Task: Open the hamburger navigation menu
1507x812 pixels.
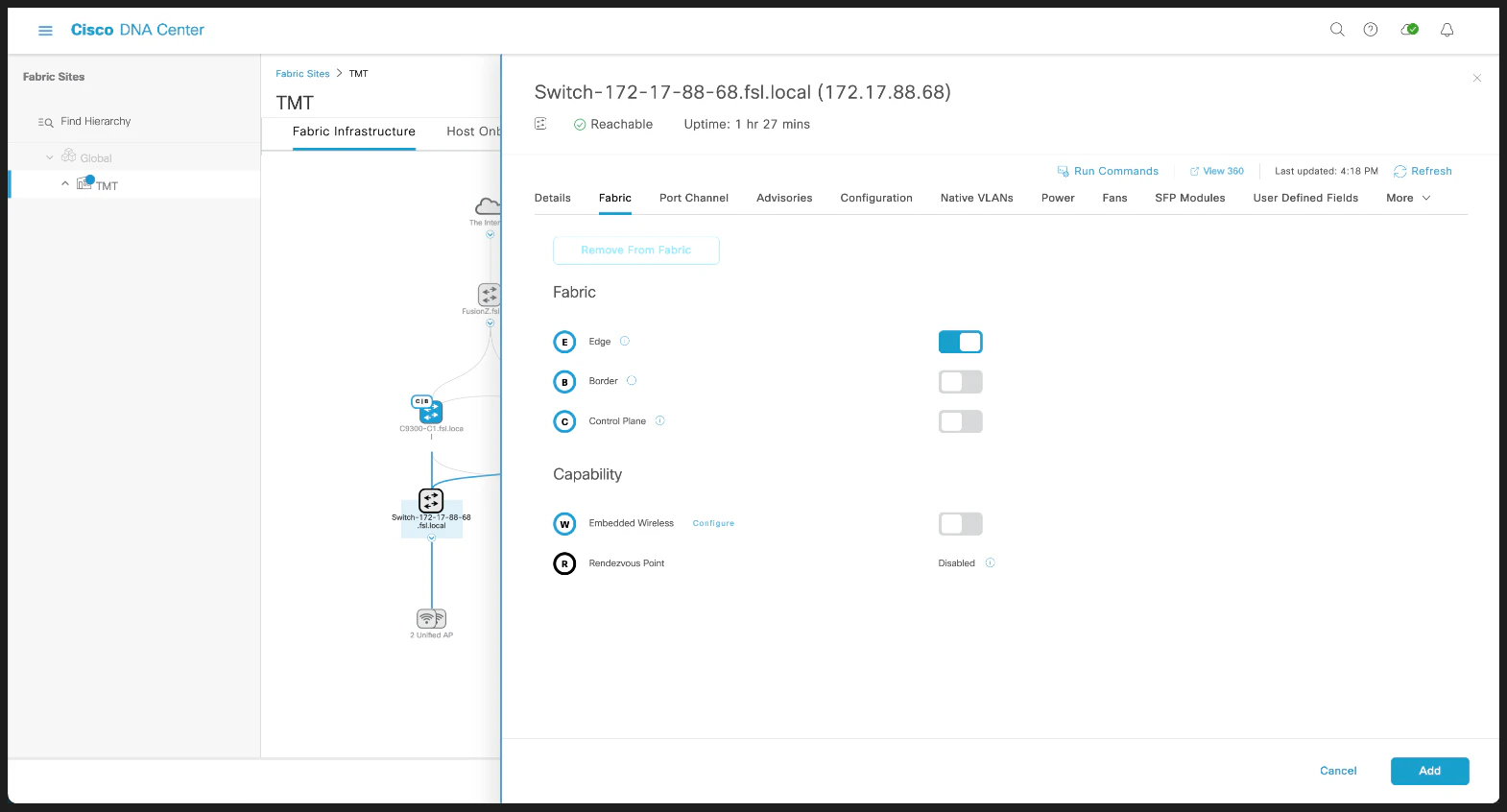Action: 45,31
